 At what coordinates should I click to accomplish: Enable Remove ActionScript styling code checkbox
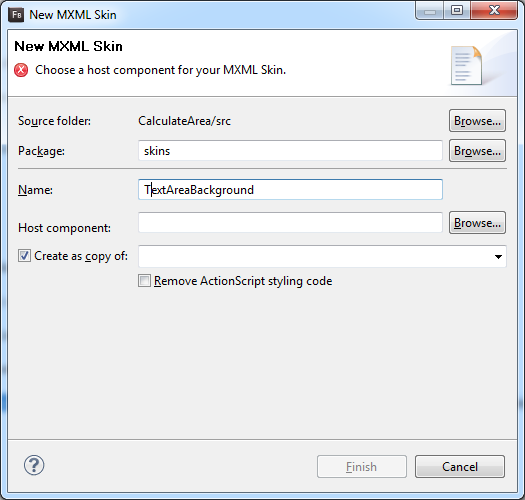(x=145, y=281)
